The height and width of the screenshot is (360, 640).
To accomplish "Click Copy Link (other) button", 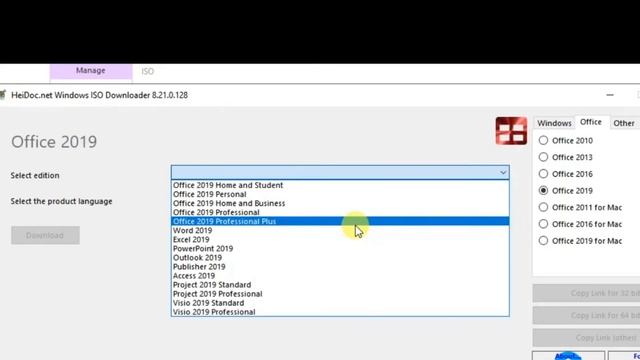I will tap(586, 338).
